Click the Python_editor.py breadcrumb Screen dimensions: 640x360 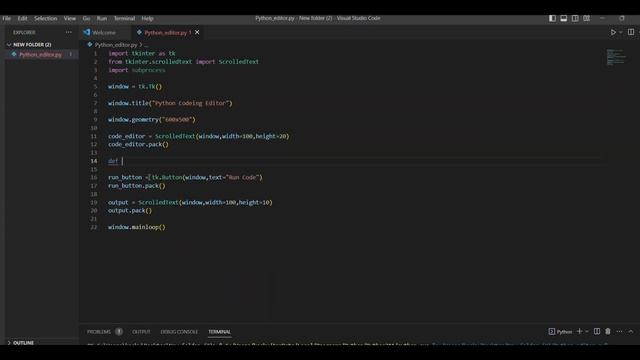116,45
